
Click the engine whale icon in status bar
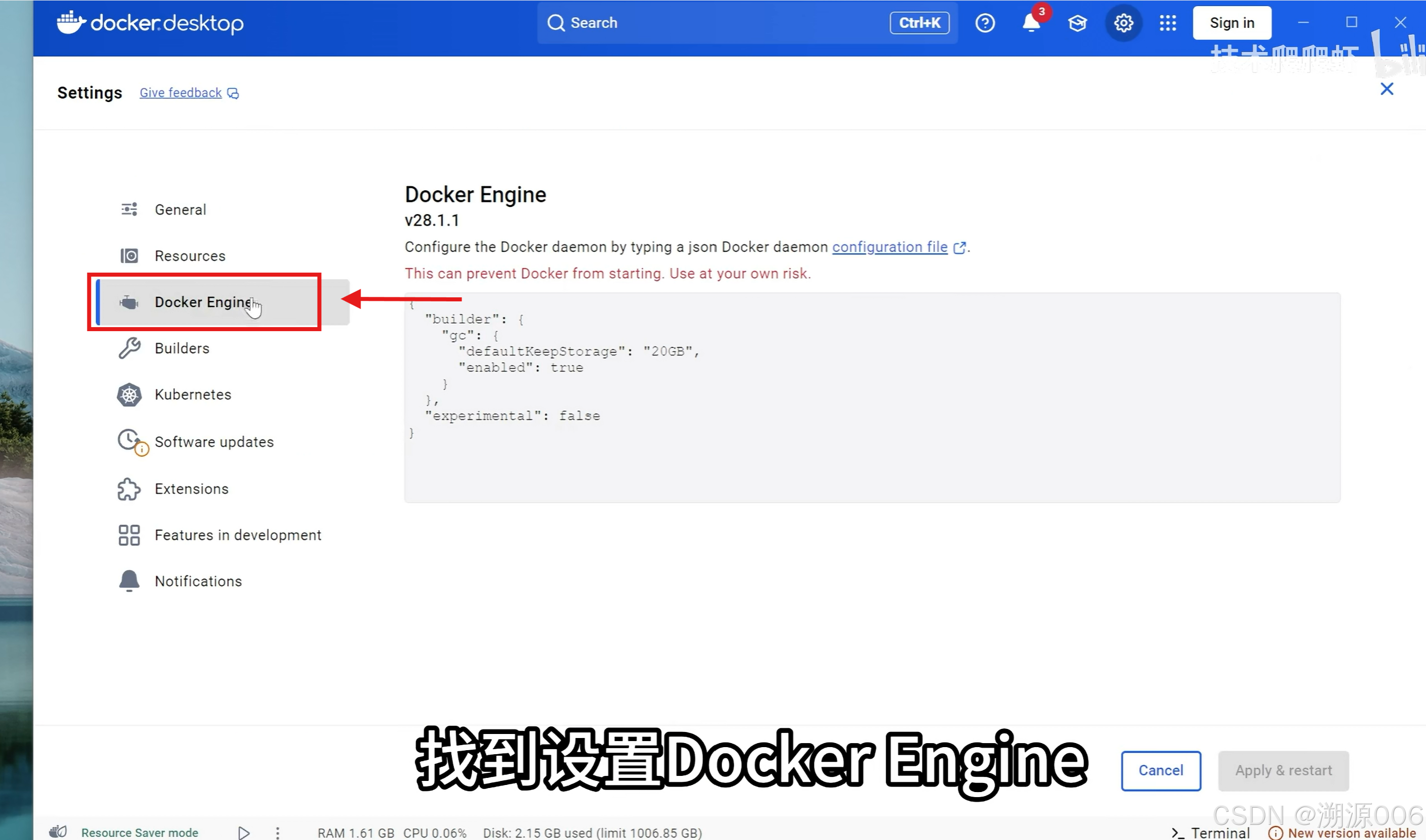tap(58, 831)
